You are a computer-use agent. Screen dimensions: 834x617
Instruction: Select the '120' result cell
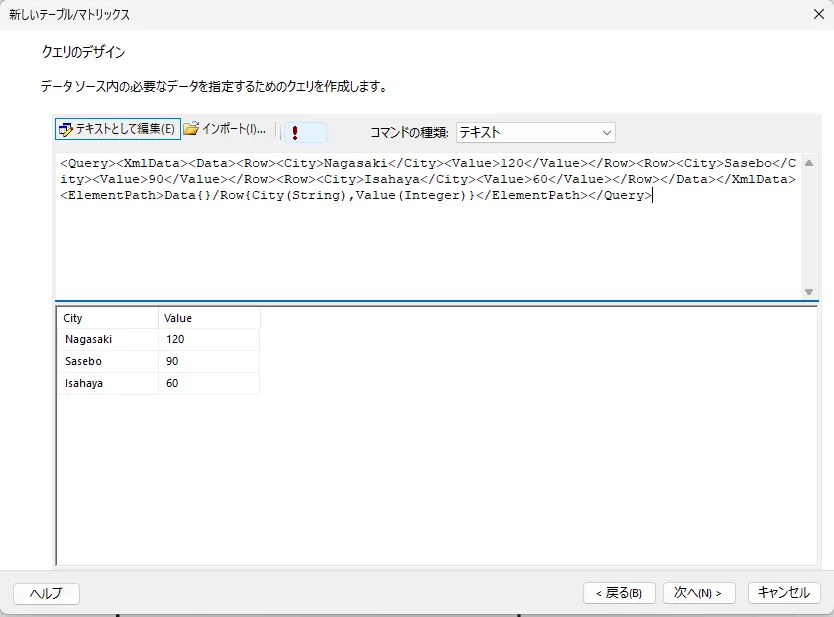point(209,339)
